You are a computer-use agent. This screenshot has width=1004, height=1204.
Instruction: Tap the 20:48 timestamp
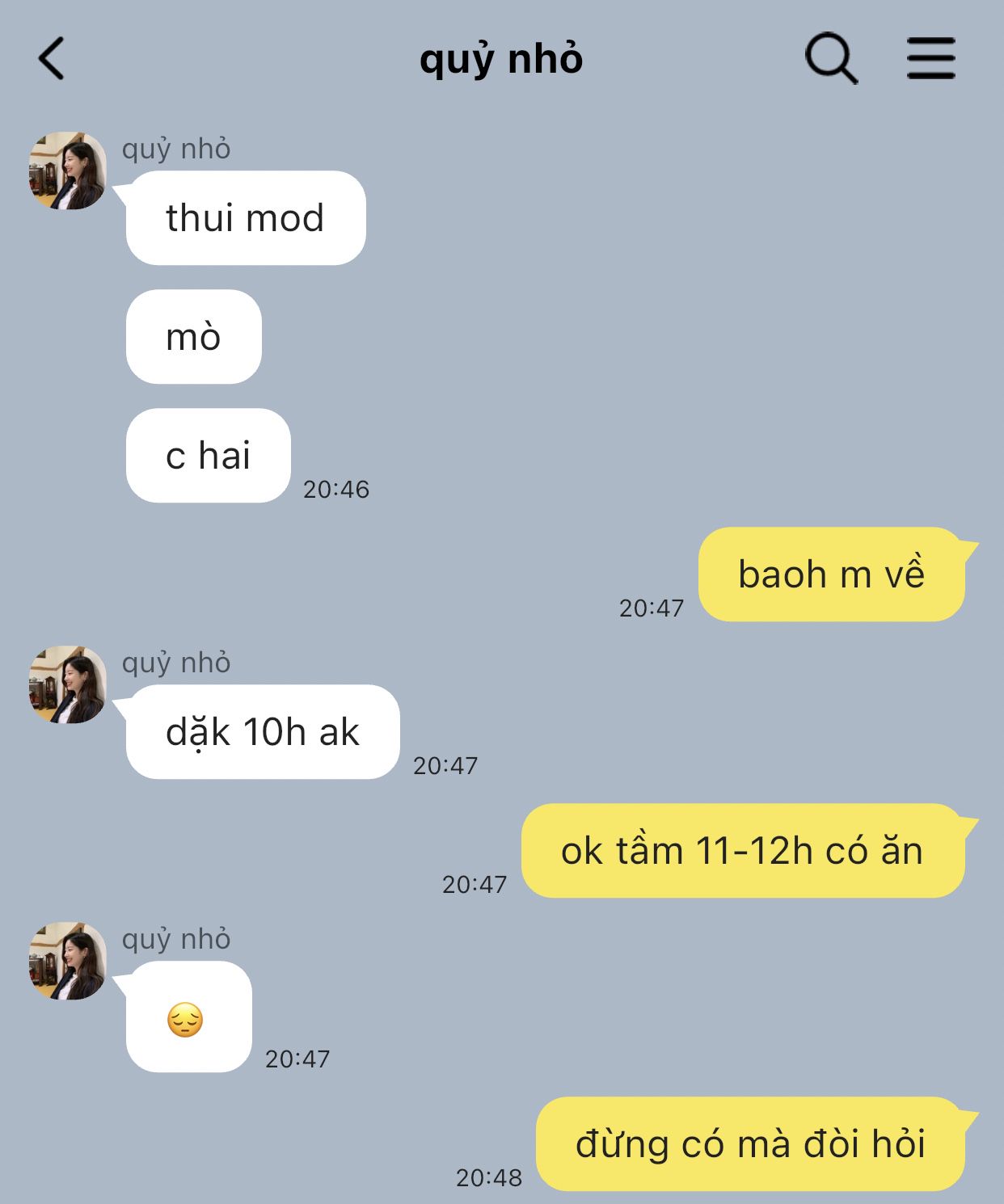tap(489, 1177)
